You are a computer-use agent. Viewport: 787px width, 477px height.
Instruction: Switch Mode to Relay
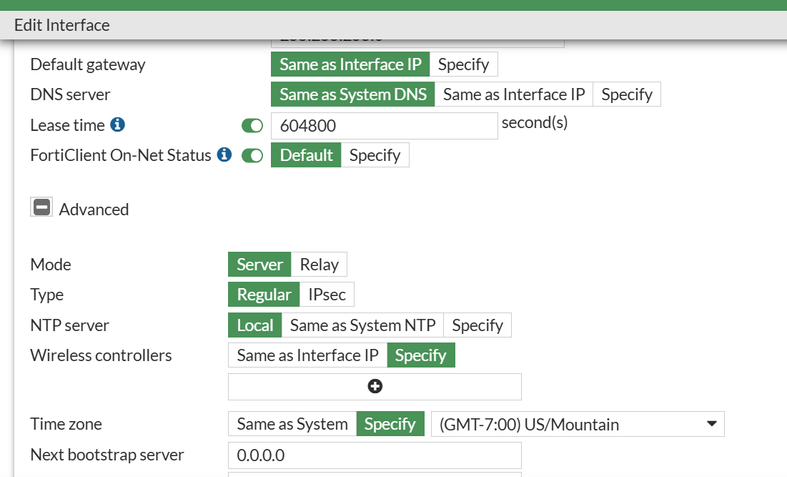tap(319, 265)
